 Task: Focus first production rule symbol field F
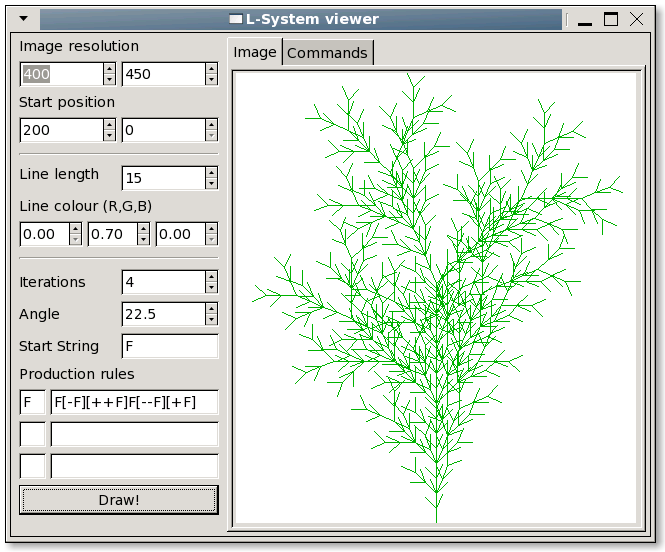coord(33,402)
